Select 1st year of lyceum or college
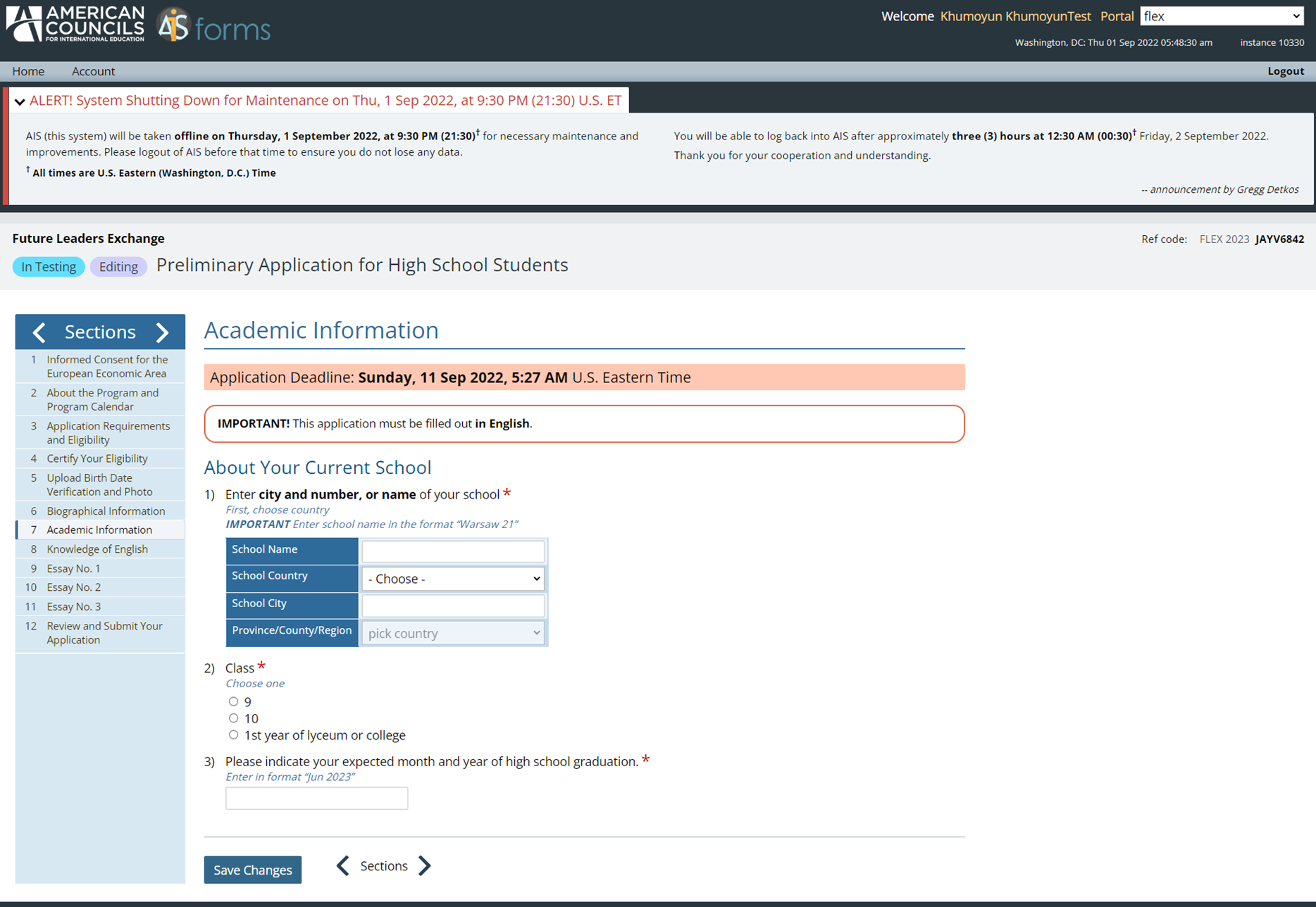The image size is (1316, 907). point(233,735)
